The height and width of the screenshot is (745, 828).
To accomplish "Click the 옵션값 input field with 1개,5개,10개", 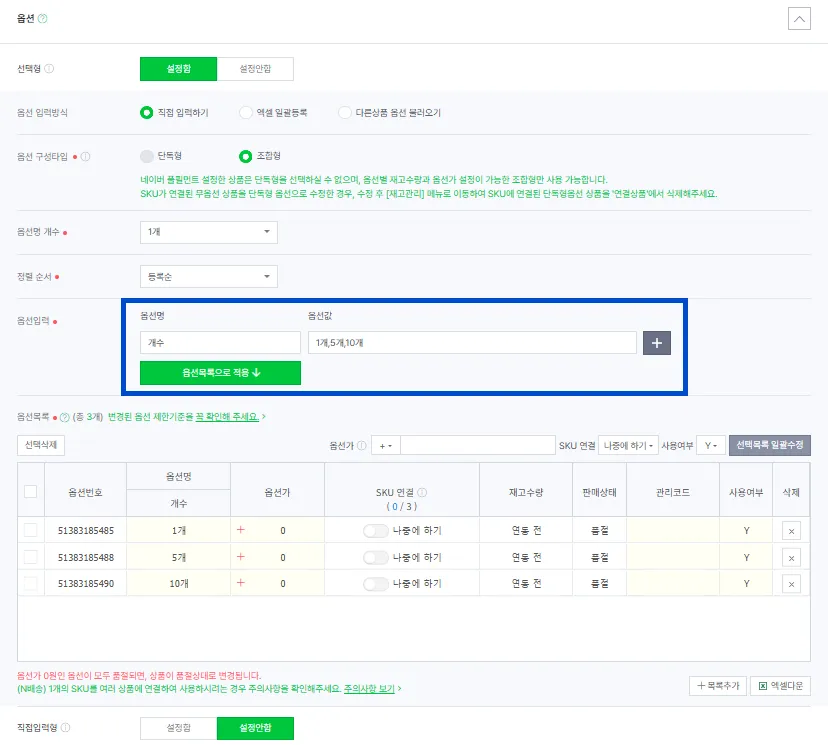I will tap(472, 343).
